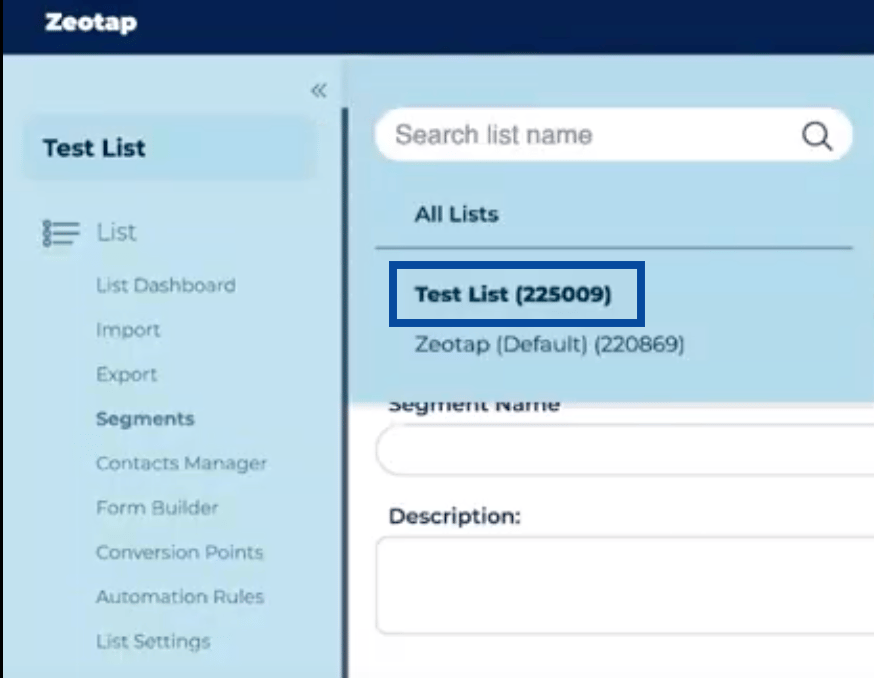874x678 pixels.
Task: Choose Zeotap (Default) (220869) list
Action: (x=549, y=345)
